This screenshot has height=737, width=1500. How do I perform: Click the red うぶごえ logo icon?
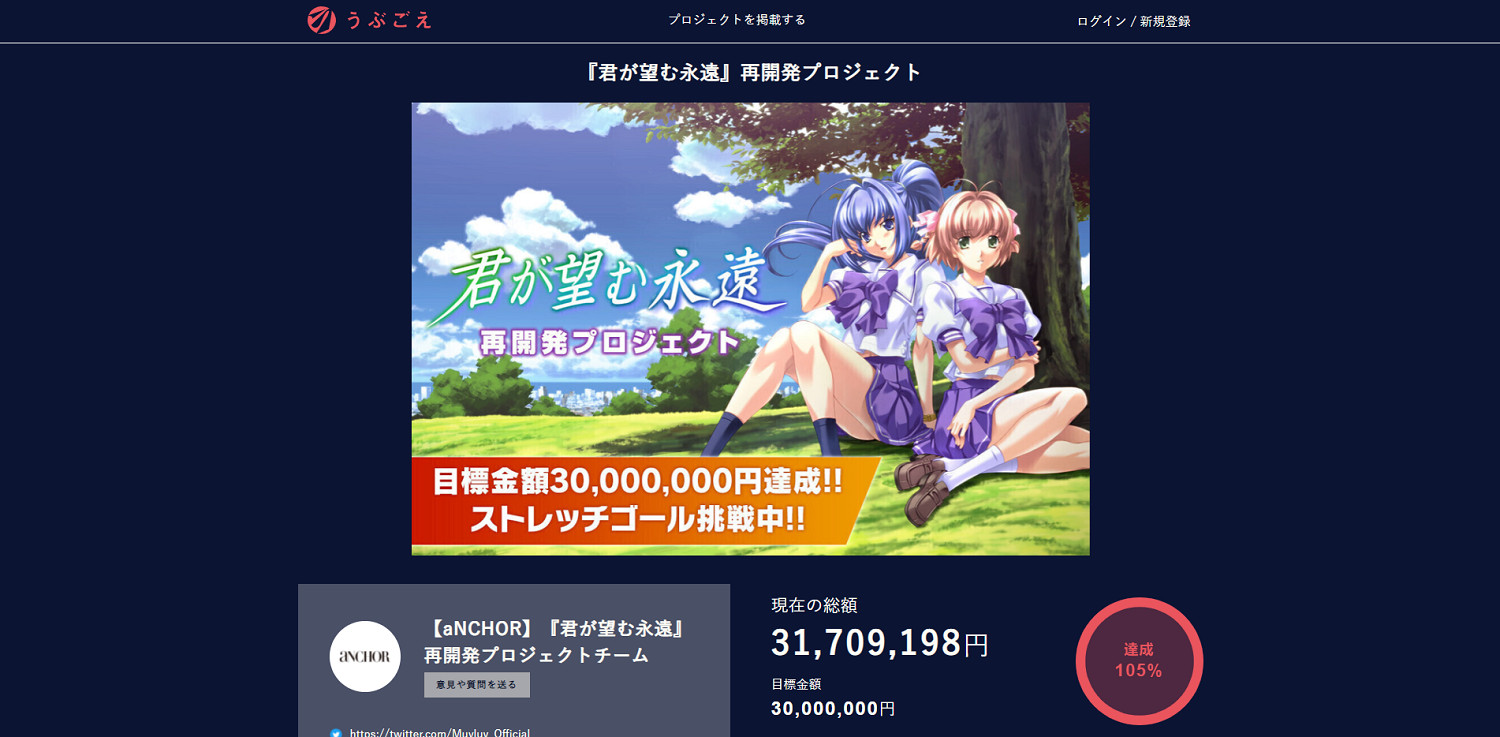(x=321, y=19)
